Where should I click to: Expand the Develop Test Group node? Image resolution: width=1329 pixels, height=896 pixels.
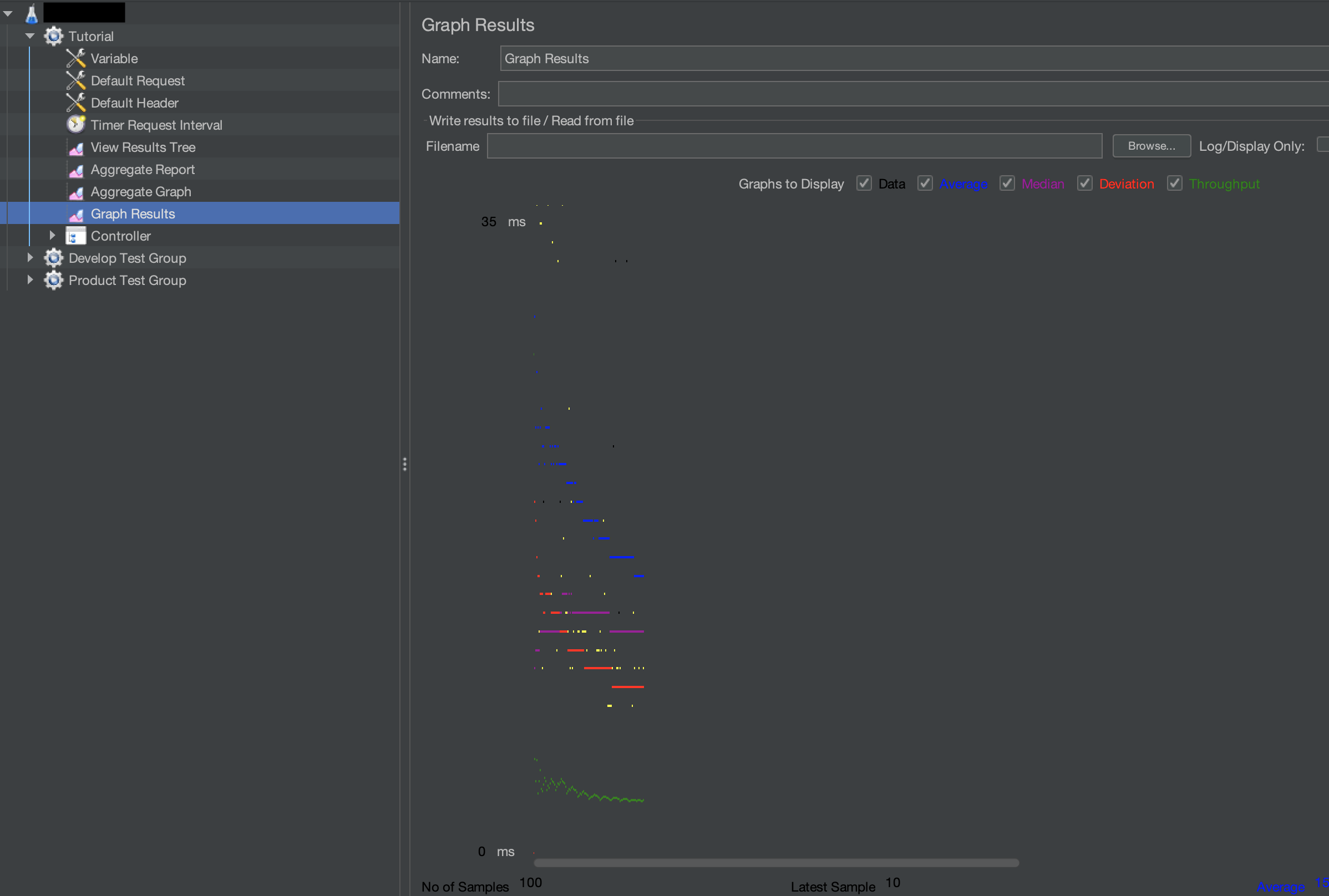pyautogui.click(x=30, y=258)
